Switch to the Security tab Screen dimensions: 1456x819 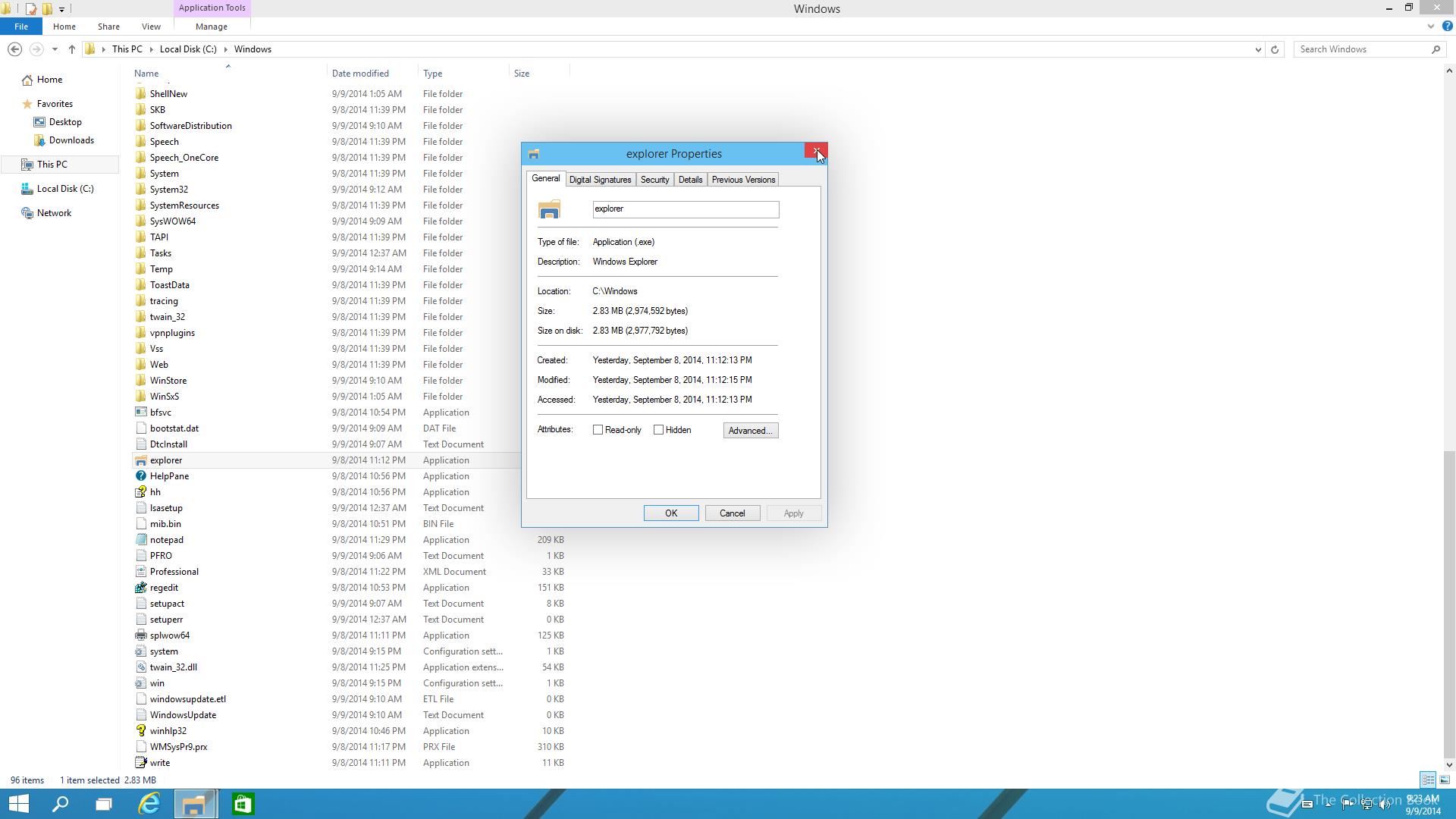(x=654, y=180)
